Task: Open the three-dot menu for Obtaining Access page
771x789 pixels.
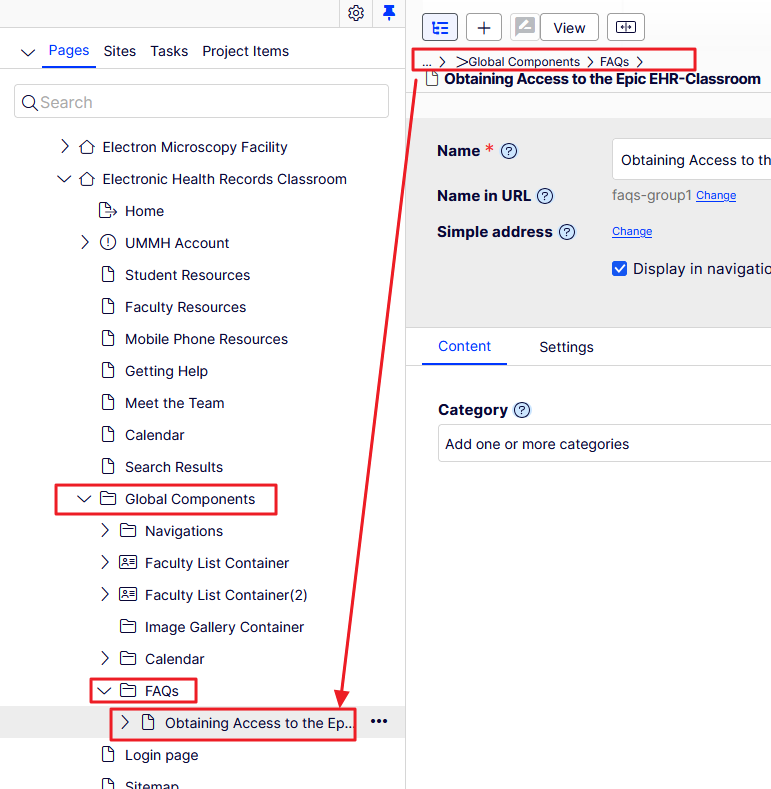Action: click(x=379, y=722)
